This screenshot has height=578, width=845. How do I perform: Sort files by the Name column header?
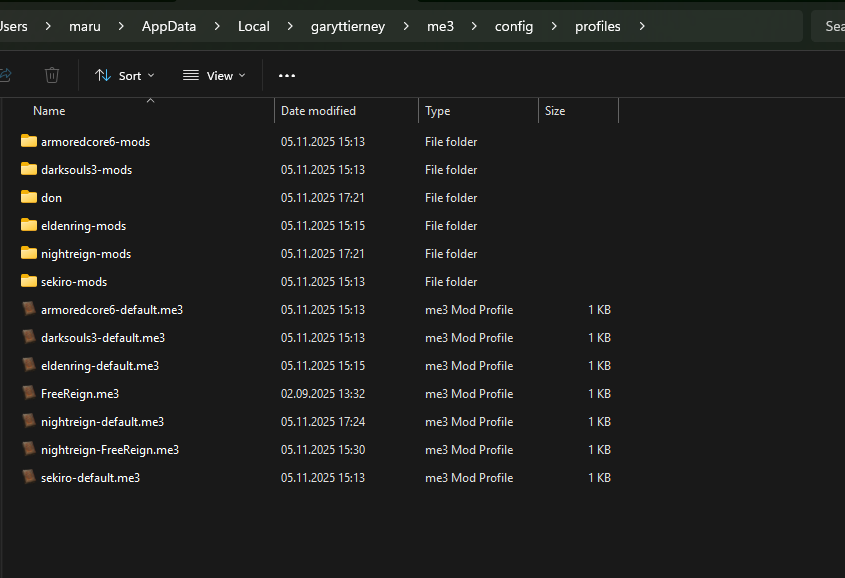(x=49, y=111)
